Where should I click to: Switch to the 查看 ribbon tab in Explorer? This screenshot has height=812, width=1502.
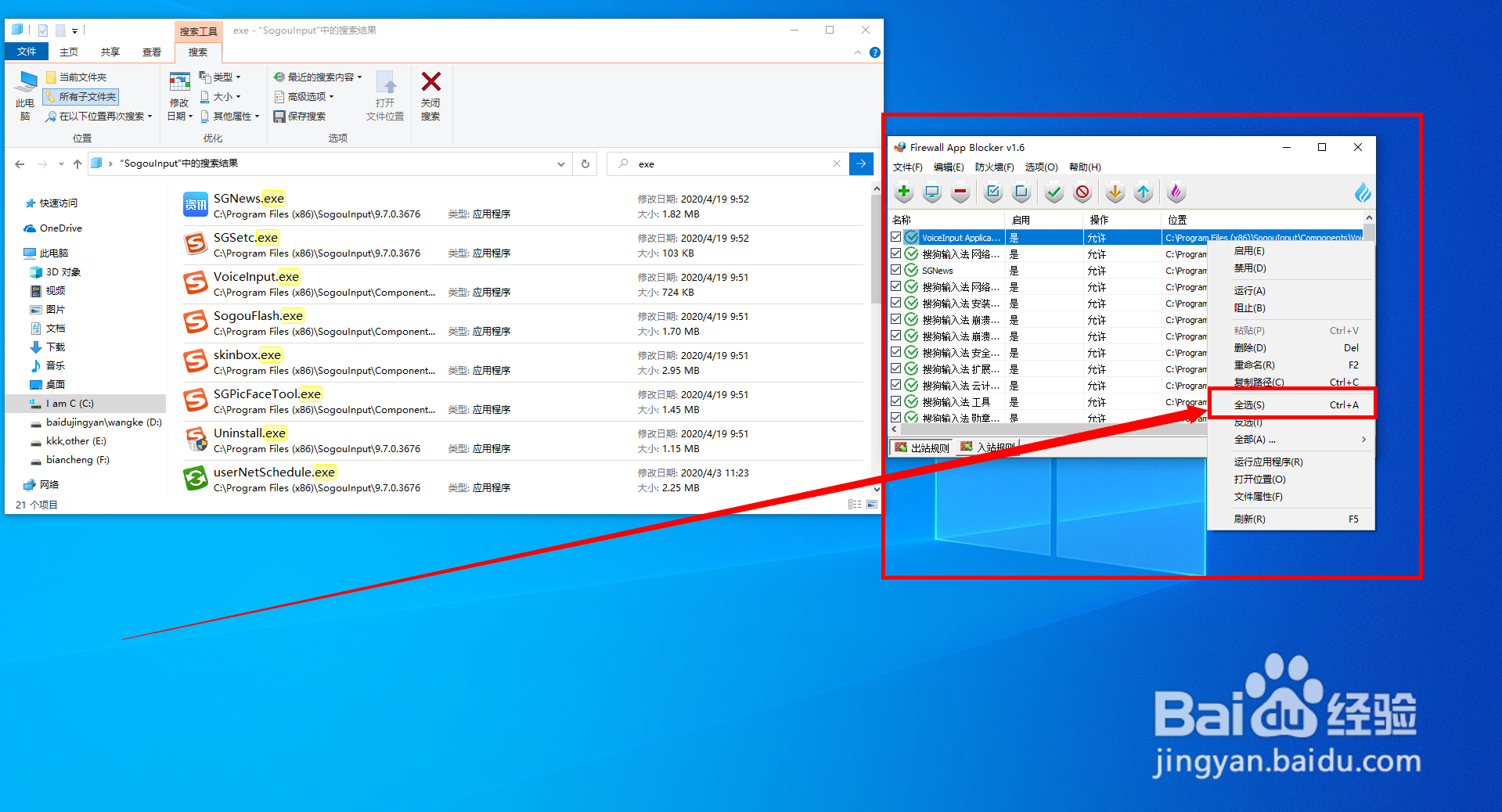[152, 52]
